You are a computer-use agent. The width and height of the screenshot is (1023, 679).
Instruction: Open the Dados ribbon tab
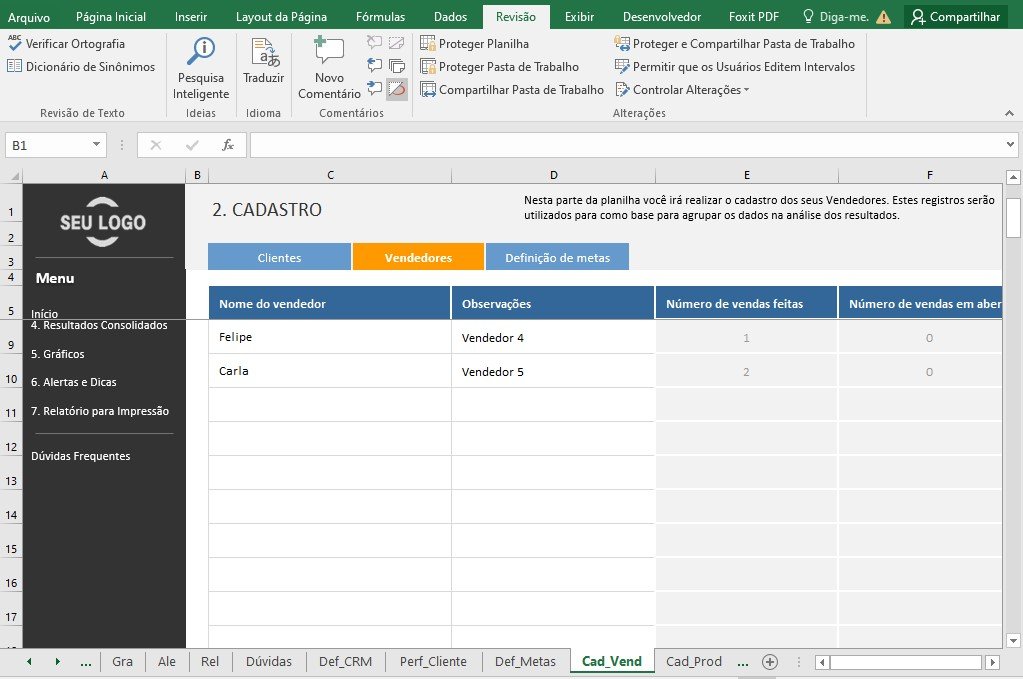click(450, 17)
